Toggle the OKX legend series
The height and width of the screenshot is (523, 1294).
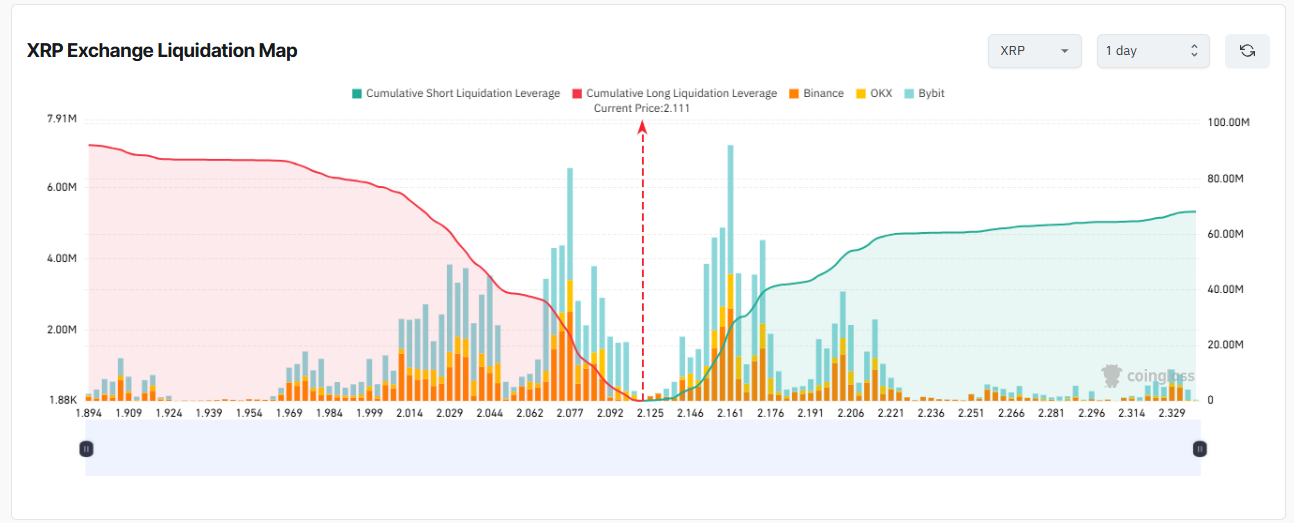pyautogui.click(x=873, y=93)
